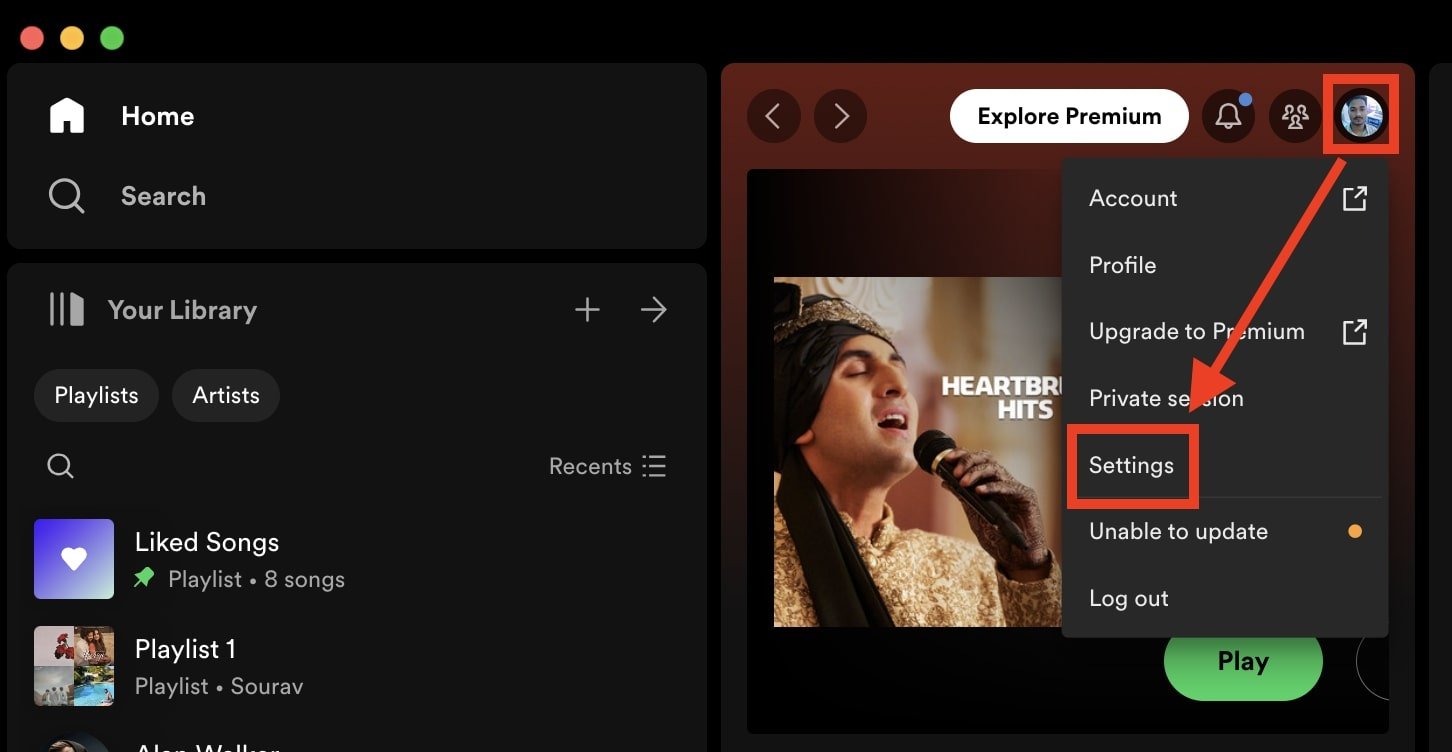Click the Liked Songs heart cover
The width and height of the screenshot is (1452, 752).
click(74, 559)
